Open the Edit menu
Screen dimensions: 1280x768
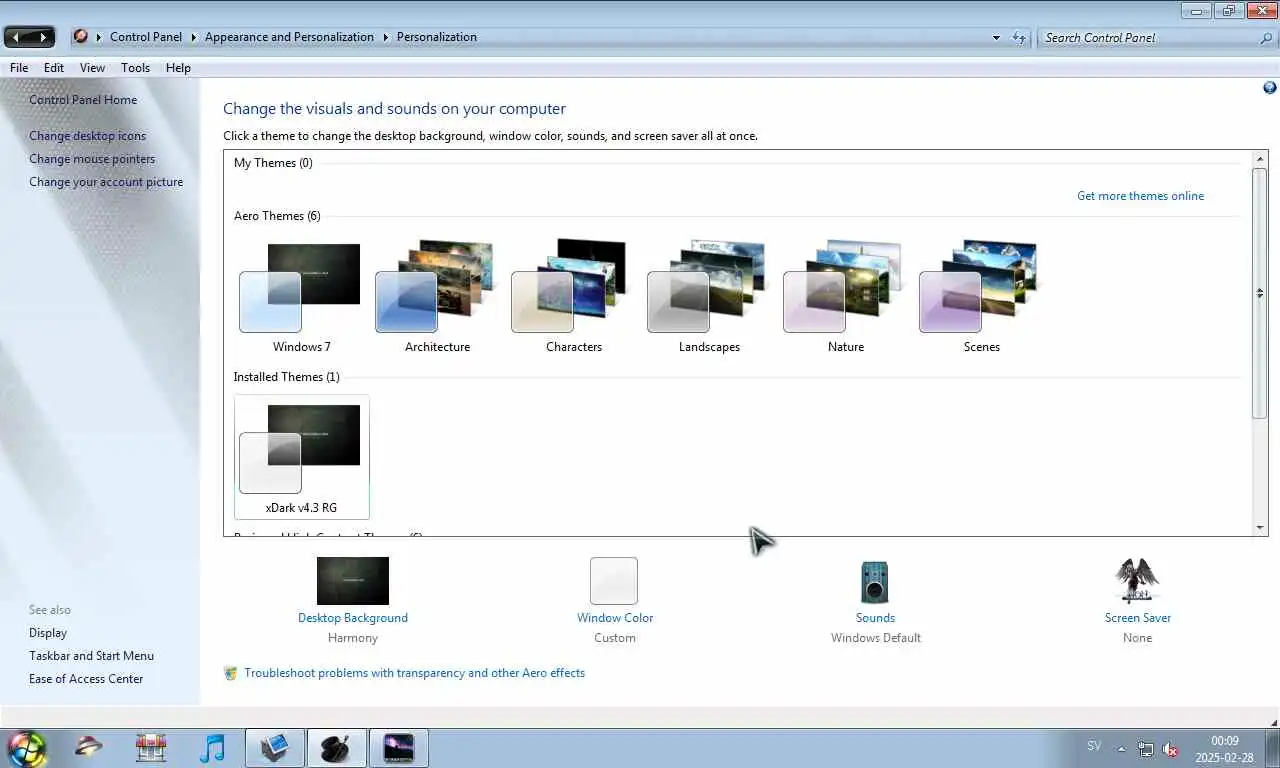click(54, 68)
